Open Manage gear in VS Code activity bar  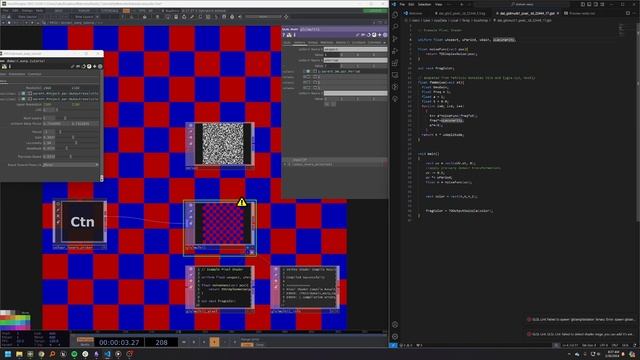[395, 337]
